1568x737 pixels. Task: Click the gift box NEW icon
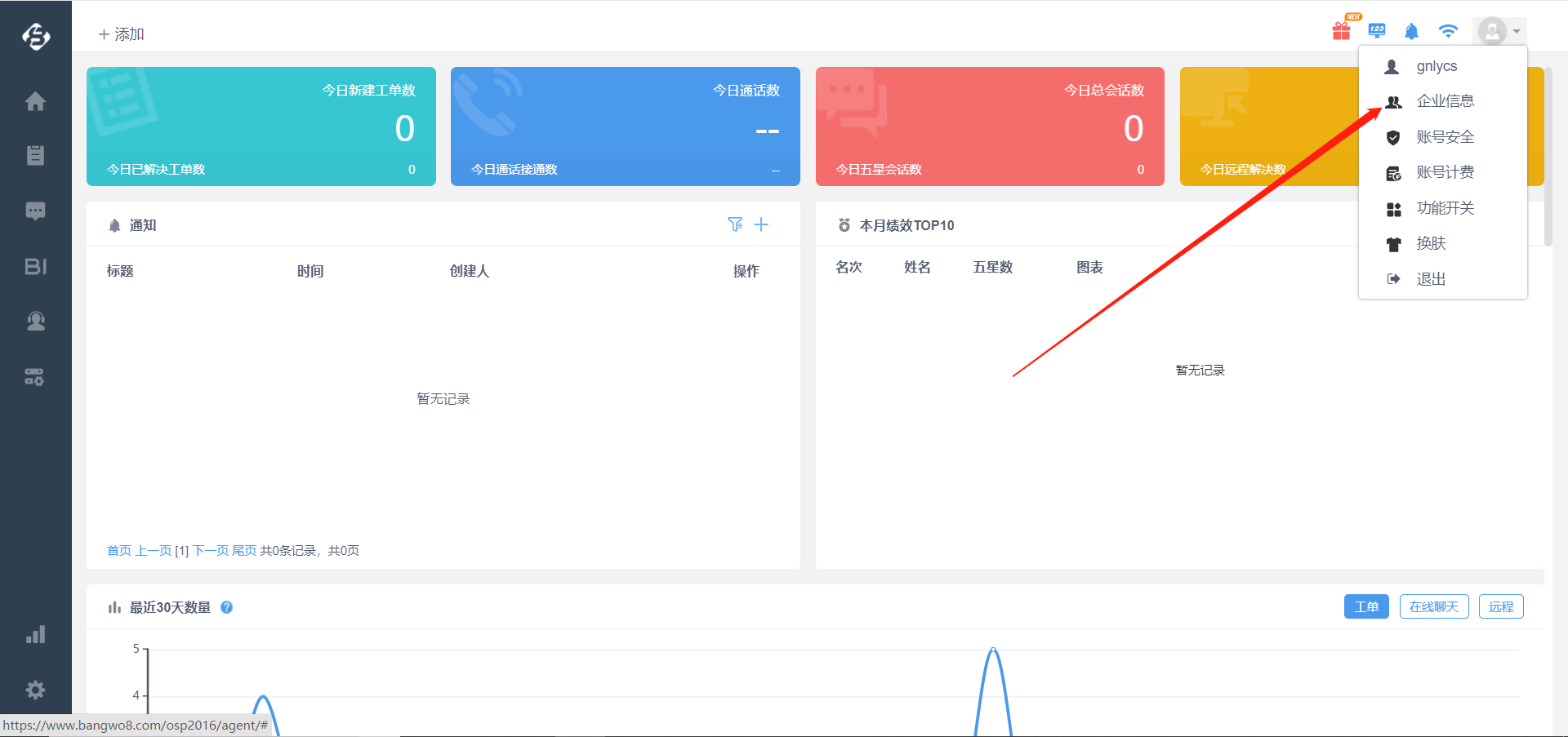1341,31
